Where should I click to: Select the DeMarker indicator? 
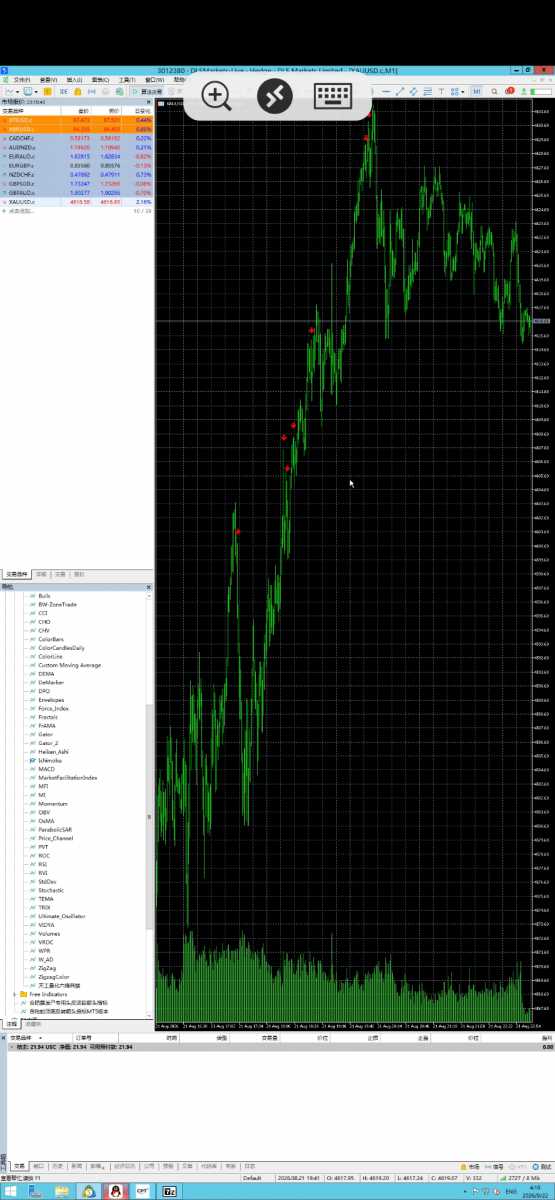[50, 682]
